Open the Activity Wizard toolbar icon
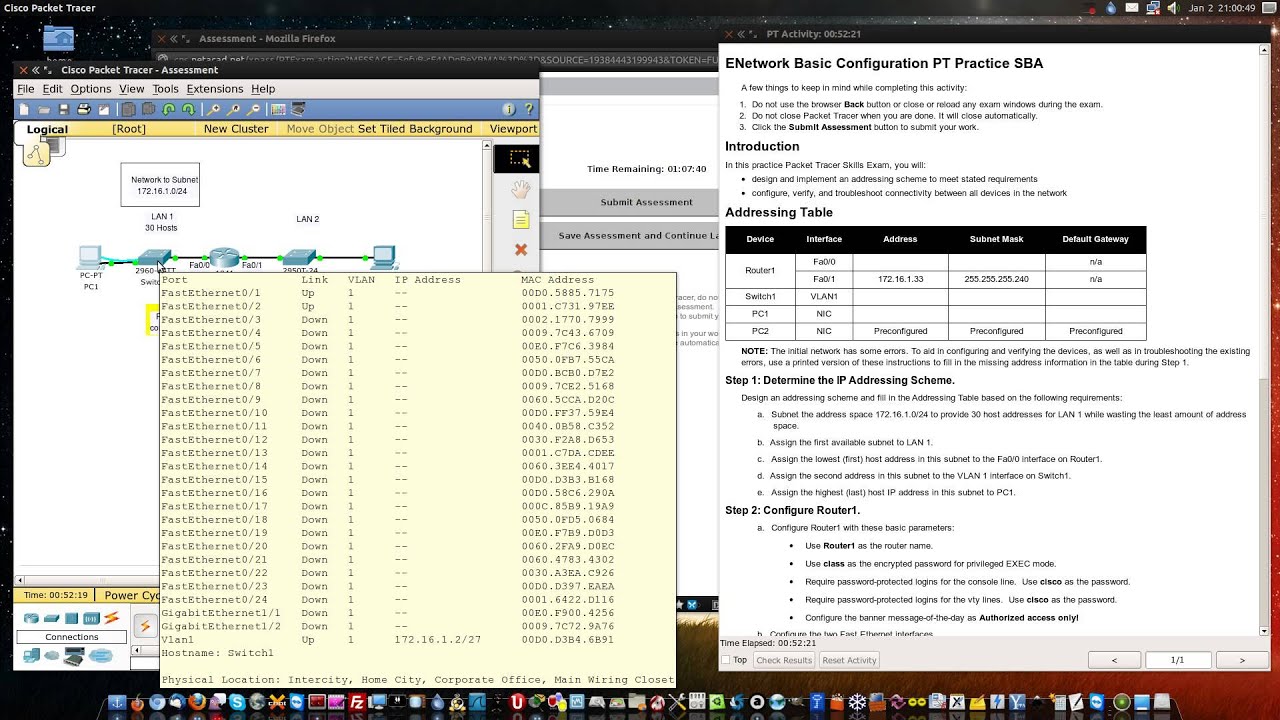 103,109
